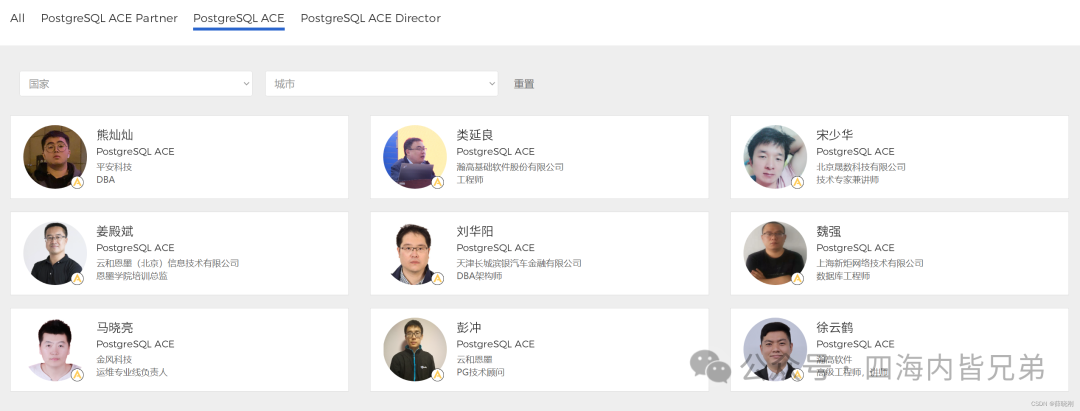Click 云和恩墨 under 彭冲
1080x411 pixels.
[x=474, y=359]
